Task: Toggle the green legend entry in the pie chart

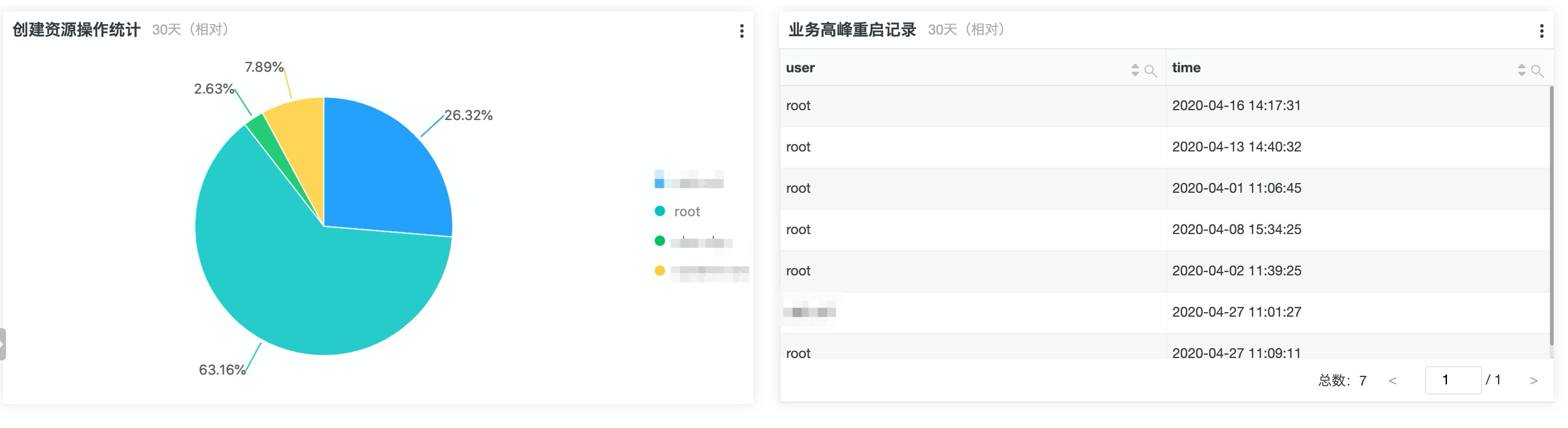Action: pos(693,241)
